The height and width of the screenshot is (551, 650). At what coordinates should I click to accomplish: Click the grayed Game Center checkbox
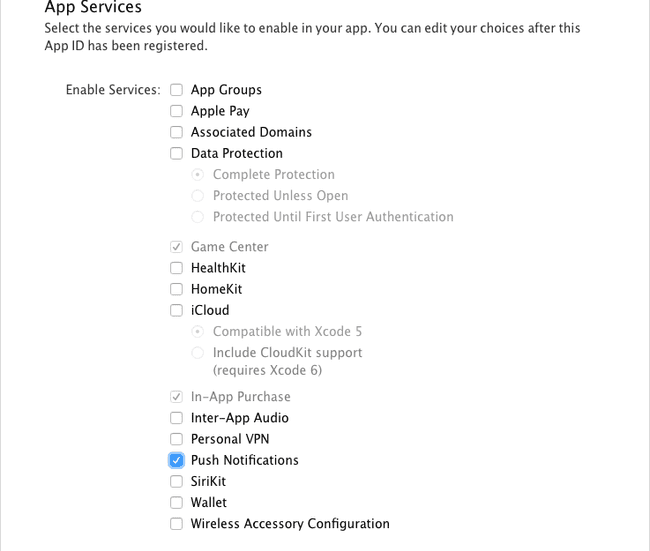tap(176, 247)
